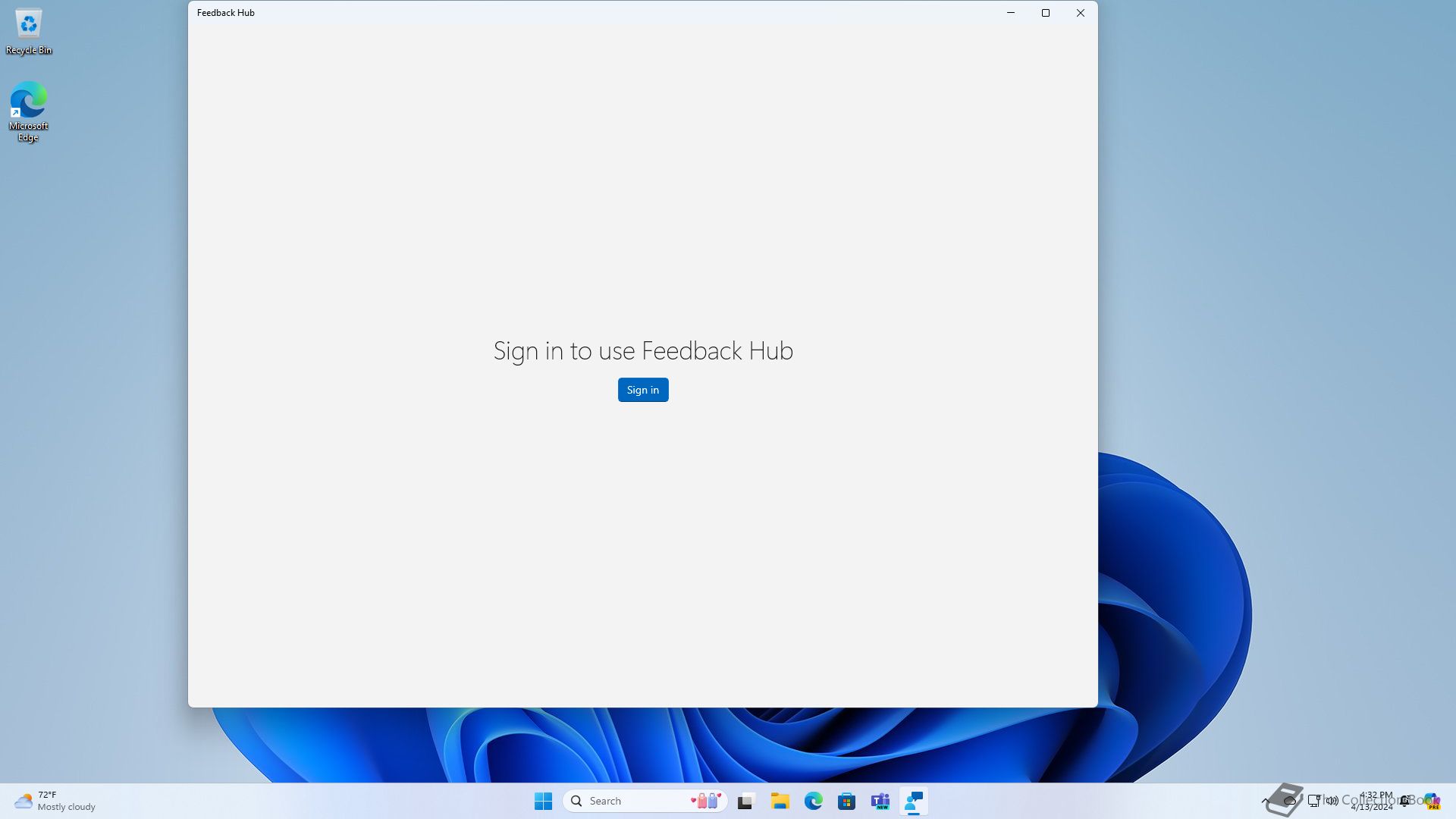The width and height of the screenshot is (1456, 819).
Task: Minimize the Feedback Hub window
Action: pos(1011,13)
